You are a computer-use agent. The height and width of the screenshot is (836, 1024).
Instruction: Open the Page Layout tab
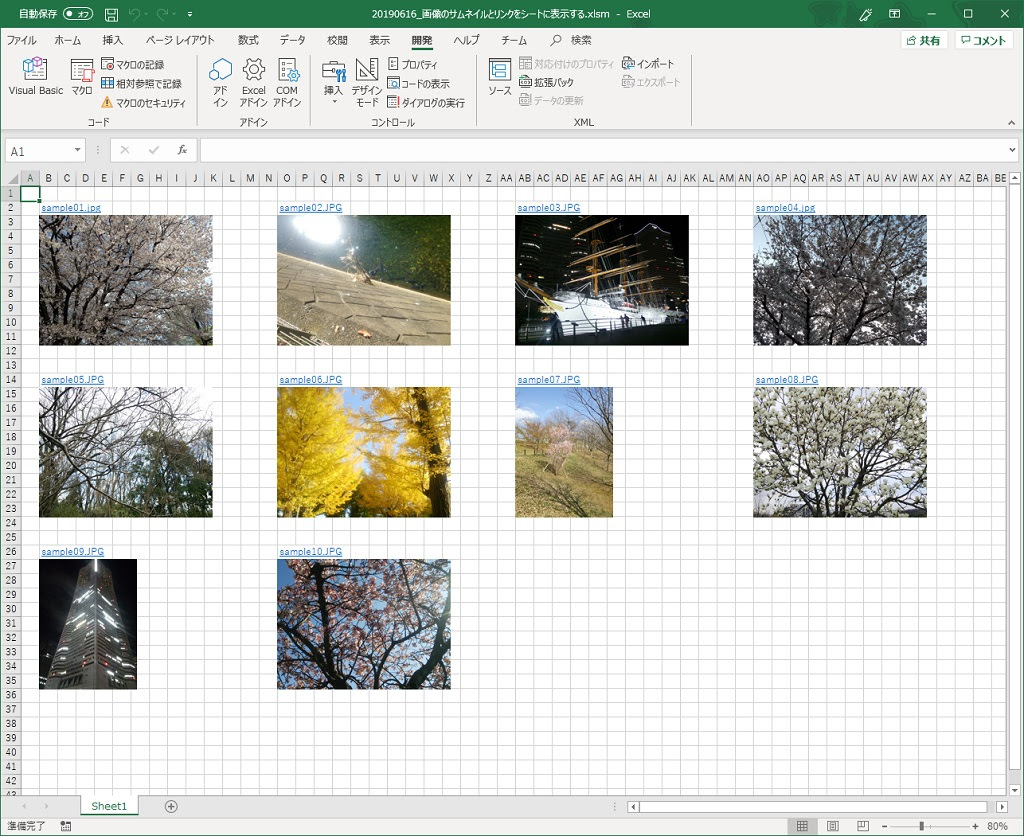pos(180,40)
